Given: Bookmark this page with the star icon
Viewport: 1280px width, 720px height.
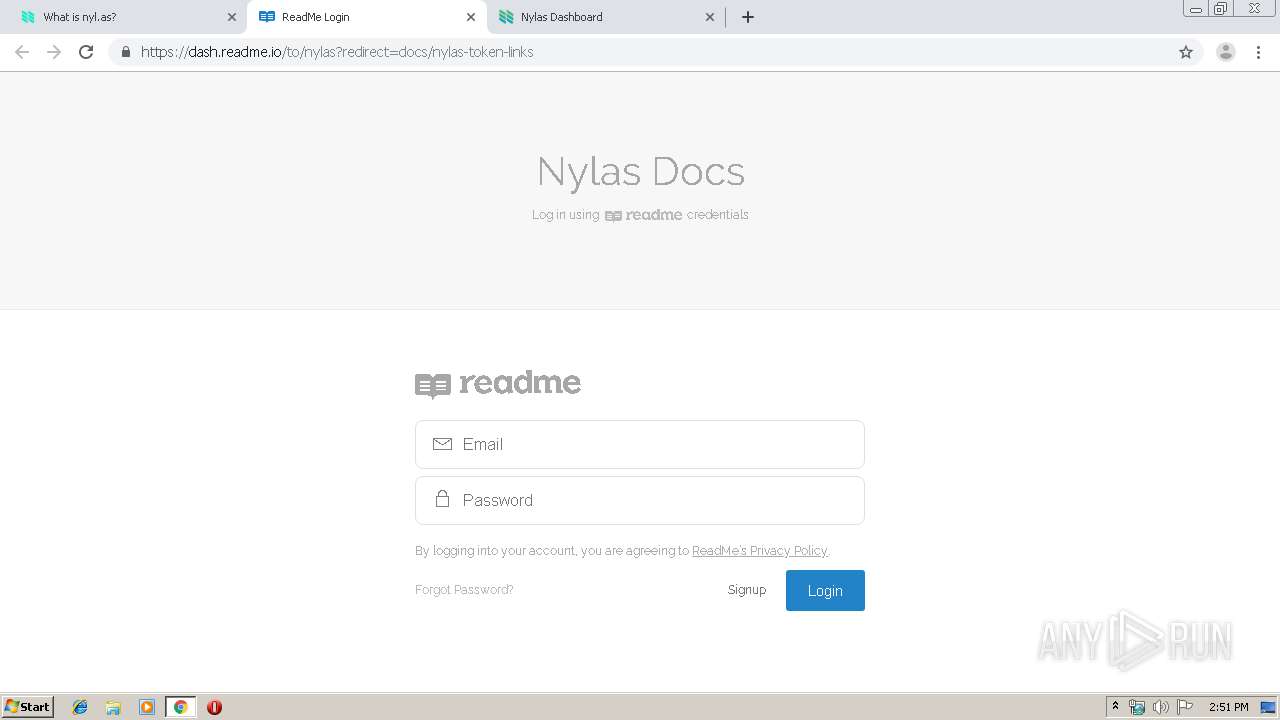Looking at the screenshot, I should [1186, 52].
